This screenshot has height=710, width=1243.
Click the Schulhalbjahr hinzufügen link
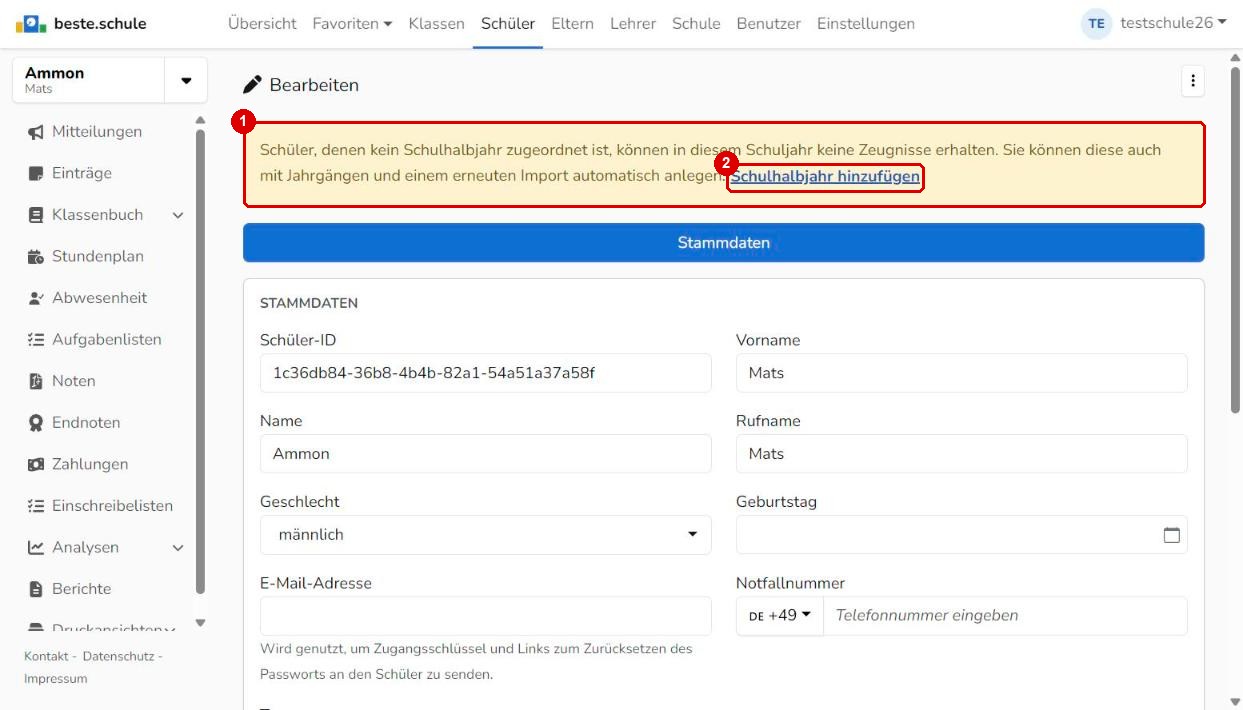click(825, 177)
